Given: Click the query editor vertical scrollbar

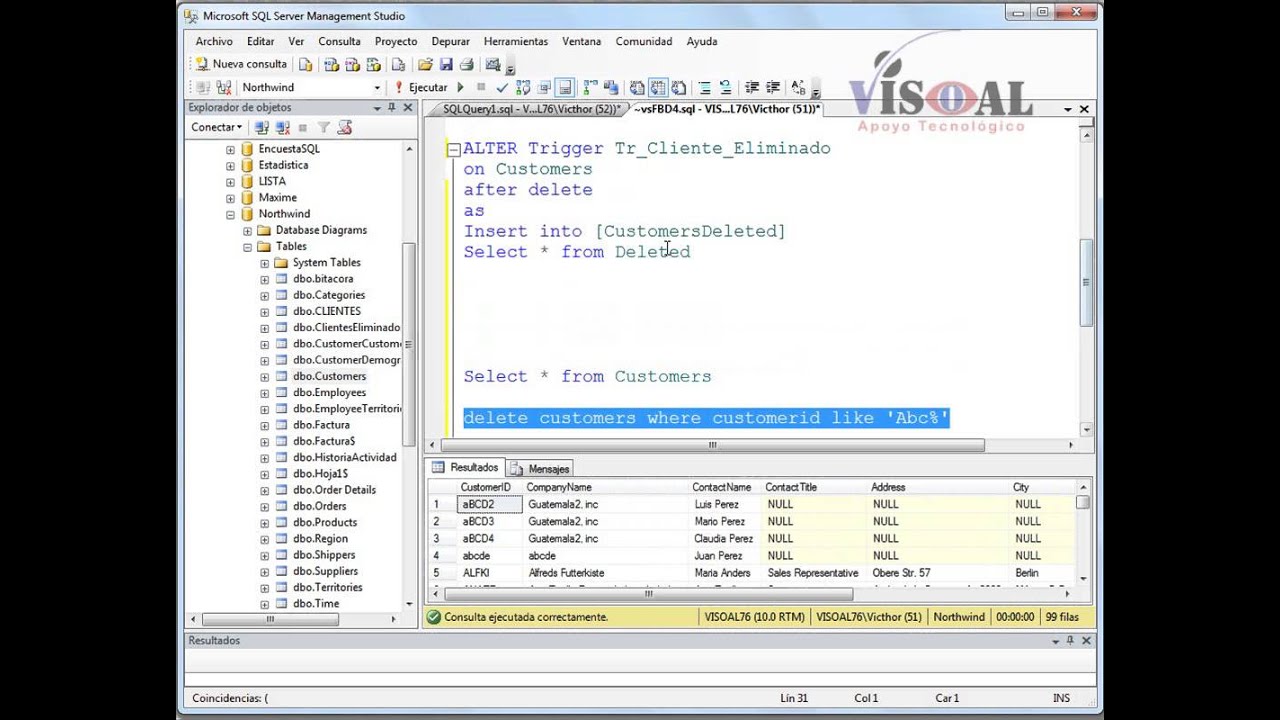Looking at the screenshot, I should 1085,283.
